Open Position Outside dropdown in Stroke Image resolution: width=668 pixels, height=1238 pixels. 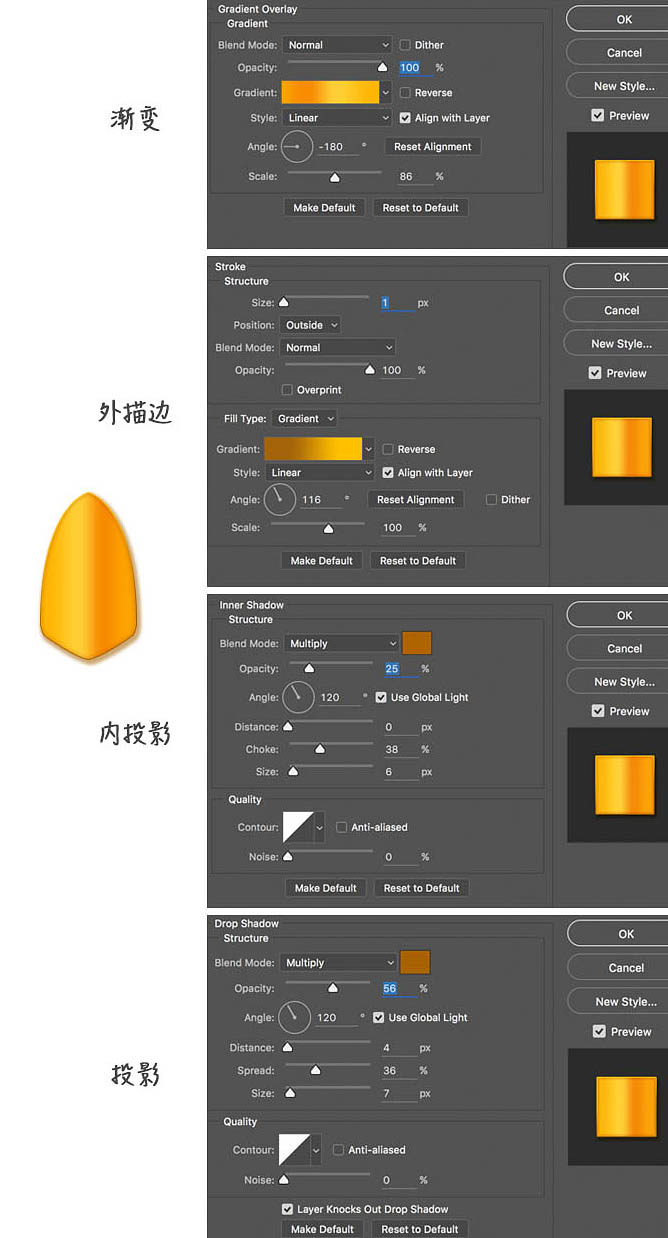pyautogui.click(x=311, y=325)
